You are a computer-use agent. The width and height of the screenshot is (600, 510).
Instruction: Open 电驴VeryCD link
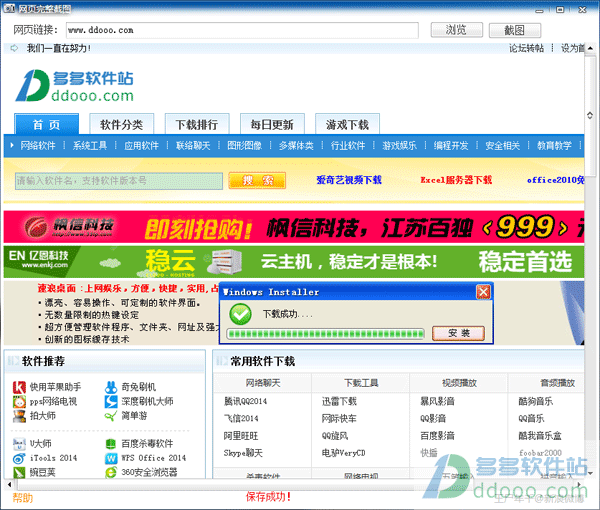click(x=344, y=453)
